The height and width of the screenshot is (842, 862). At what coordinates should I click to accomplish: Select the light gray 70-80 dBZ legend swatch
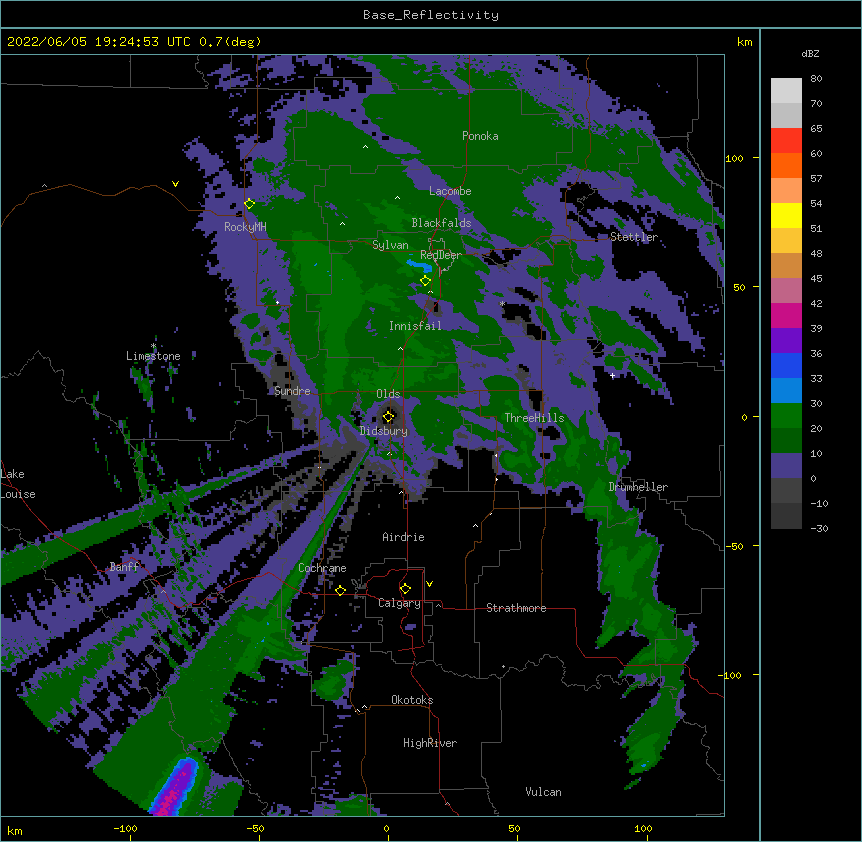(786, 91)
